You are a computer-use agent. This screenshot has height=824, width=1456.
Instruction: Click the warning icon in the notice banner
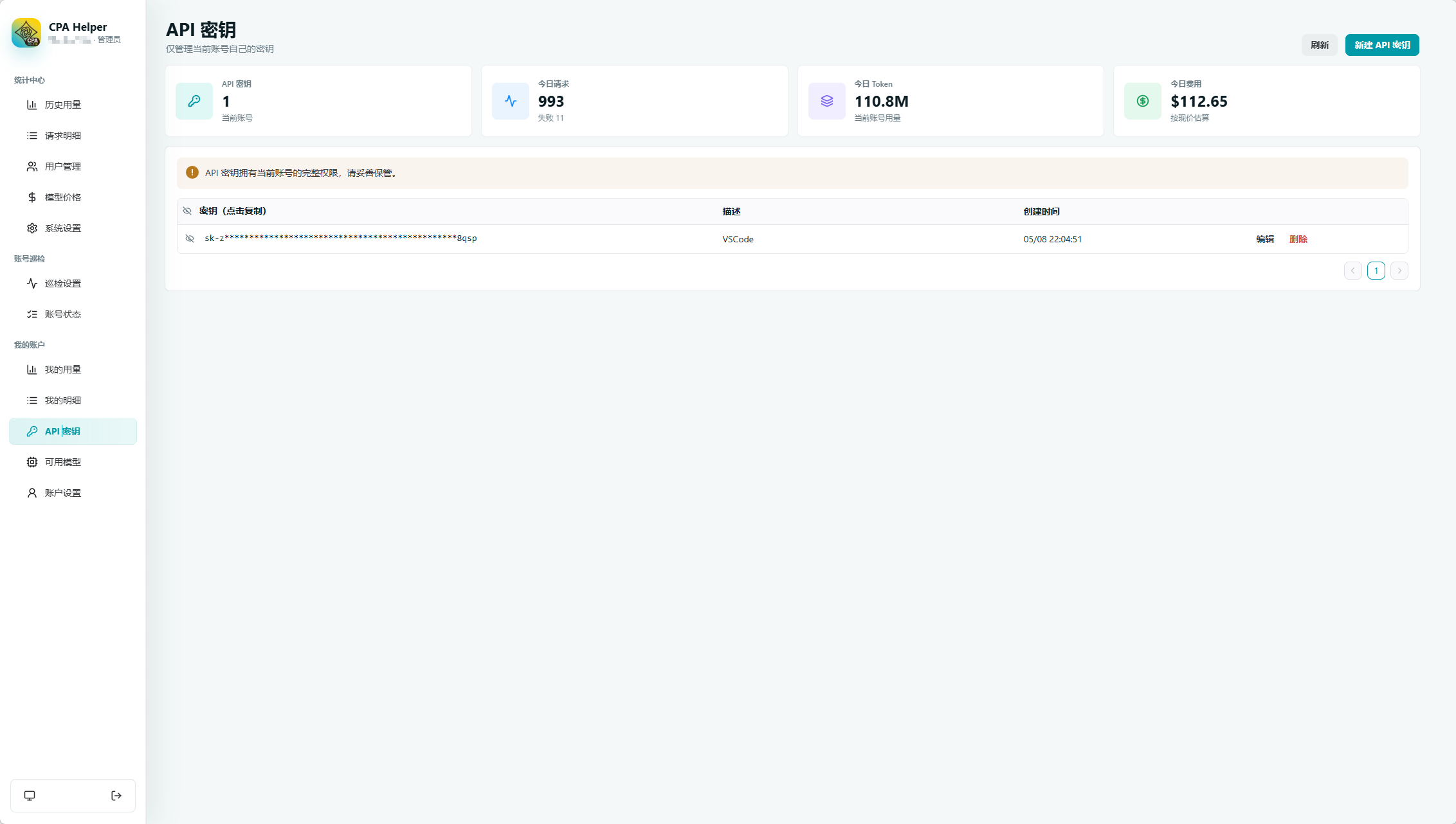click(x=192, y=172)
